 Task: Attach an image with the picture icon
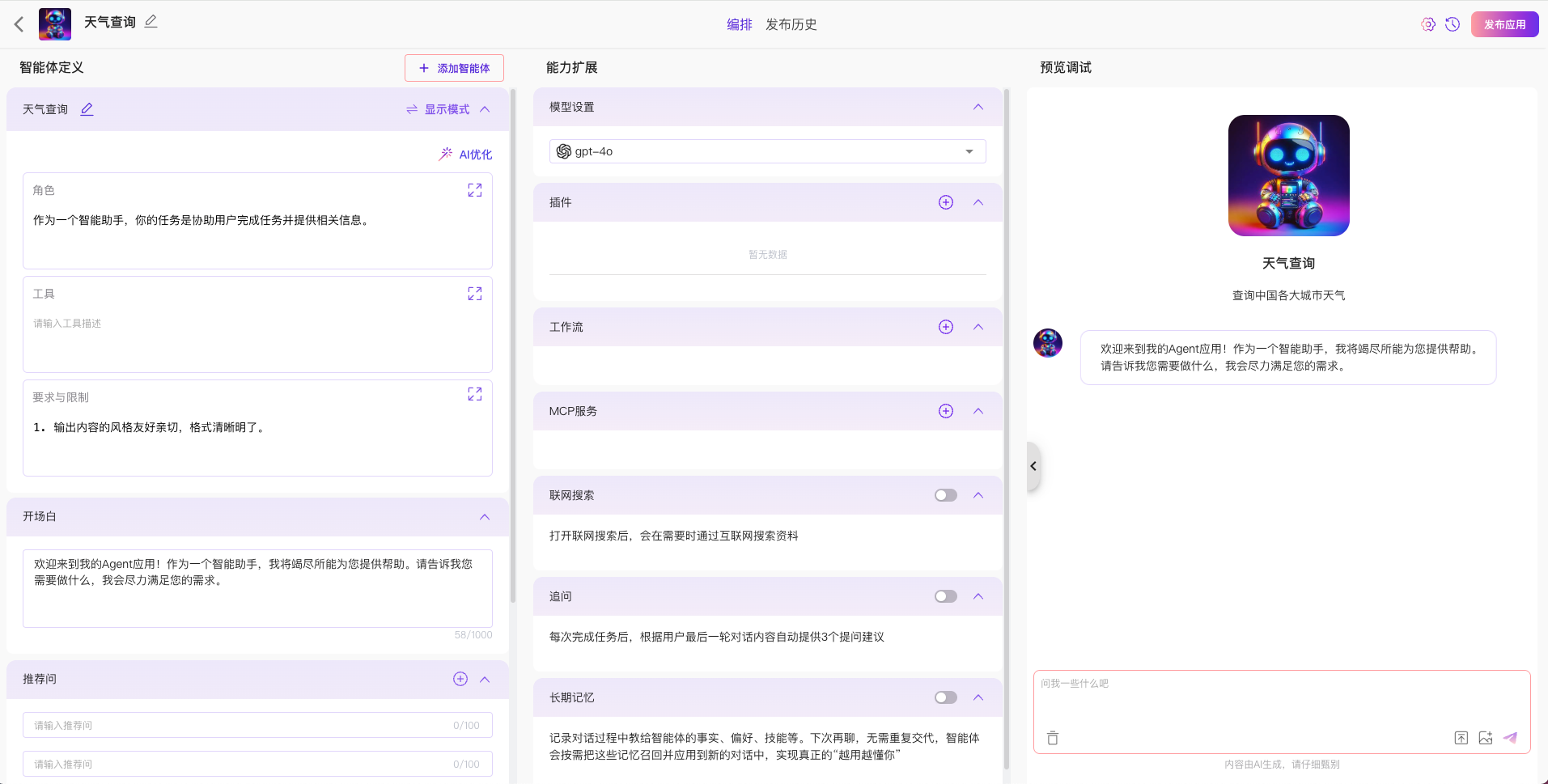[x=1486, y=738]
